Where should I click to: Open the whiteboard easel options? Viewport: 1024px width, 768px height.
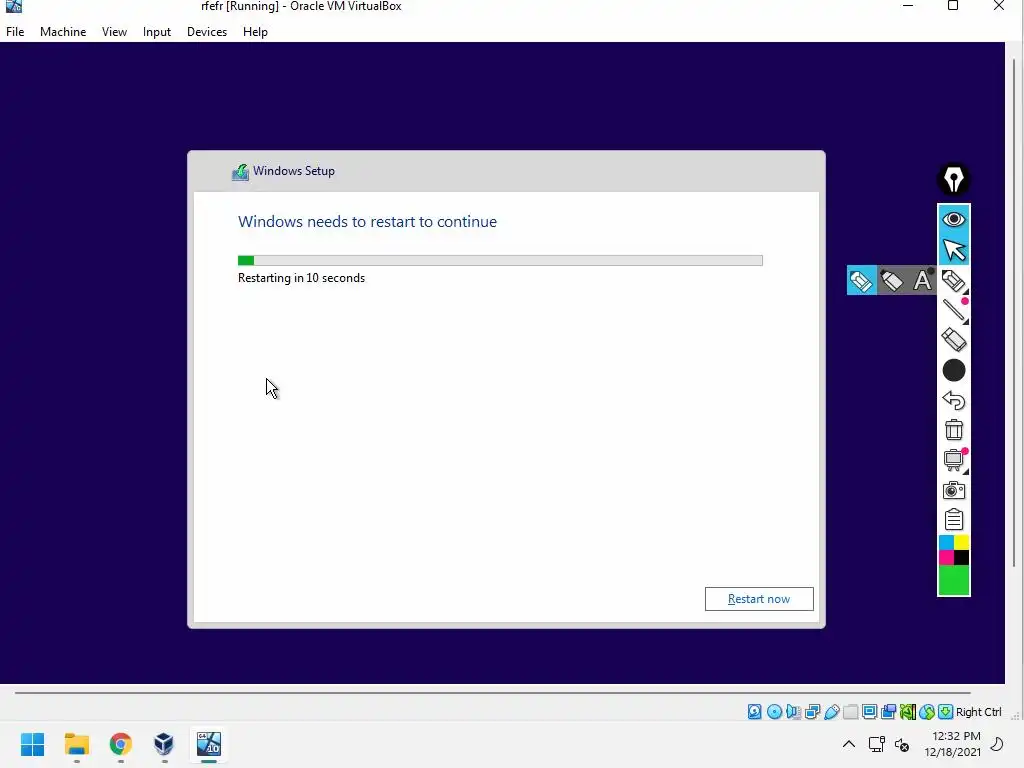point(953,460)
